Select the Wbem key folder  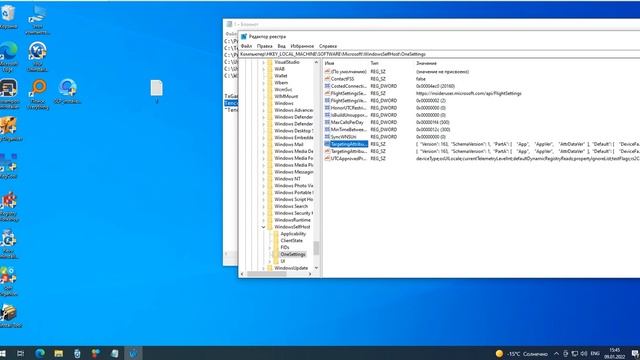point(281,83)
